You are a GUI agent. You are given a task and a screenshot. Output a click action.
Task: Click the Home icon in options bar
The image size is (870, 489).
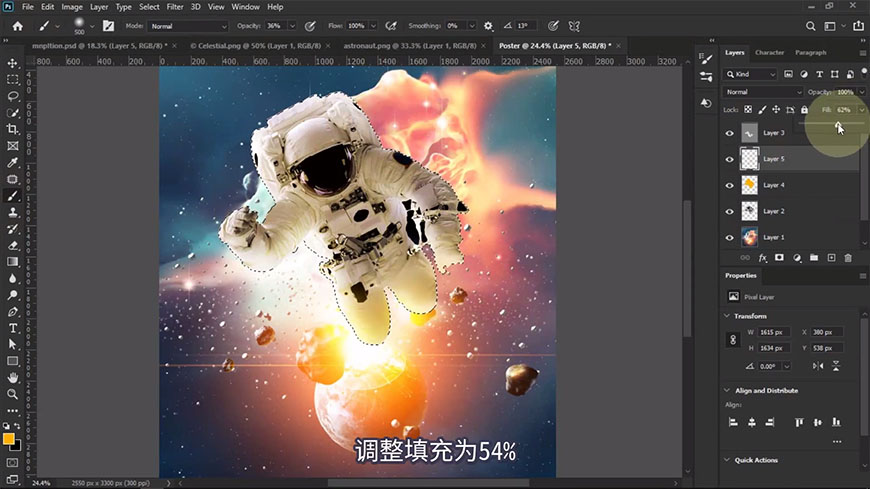point(18,26)
